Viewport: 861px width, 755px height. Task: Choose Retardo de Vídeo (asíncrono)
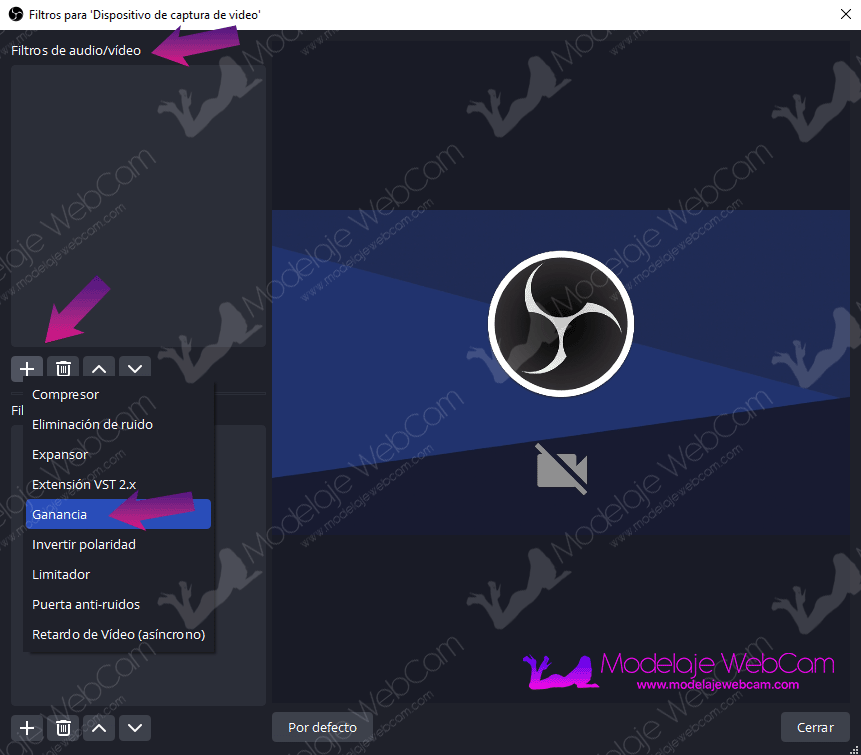(119, 634)
